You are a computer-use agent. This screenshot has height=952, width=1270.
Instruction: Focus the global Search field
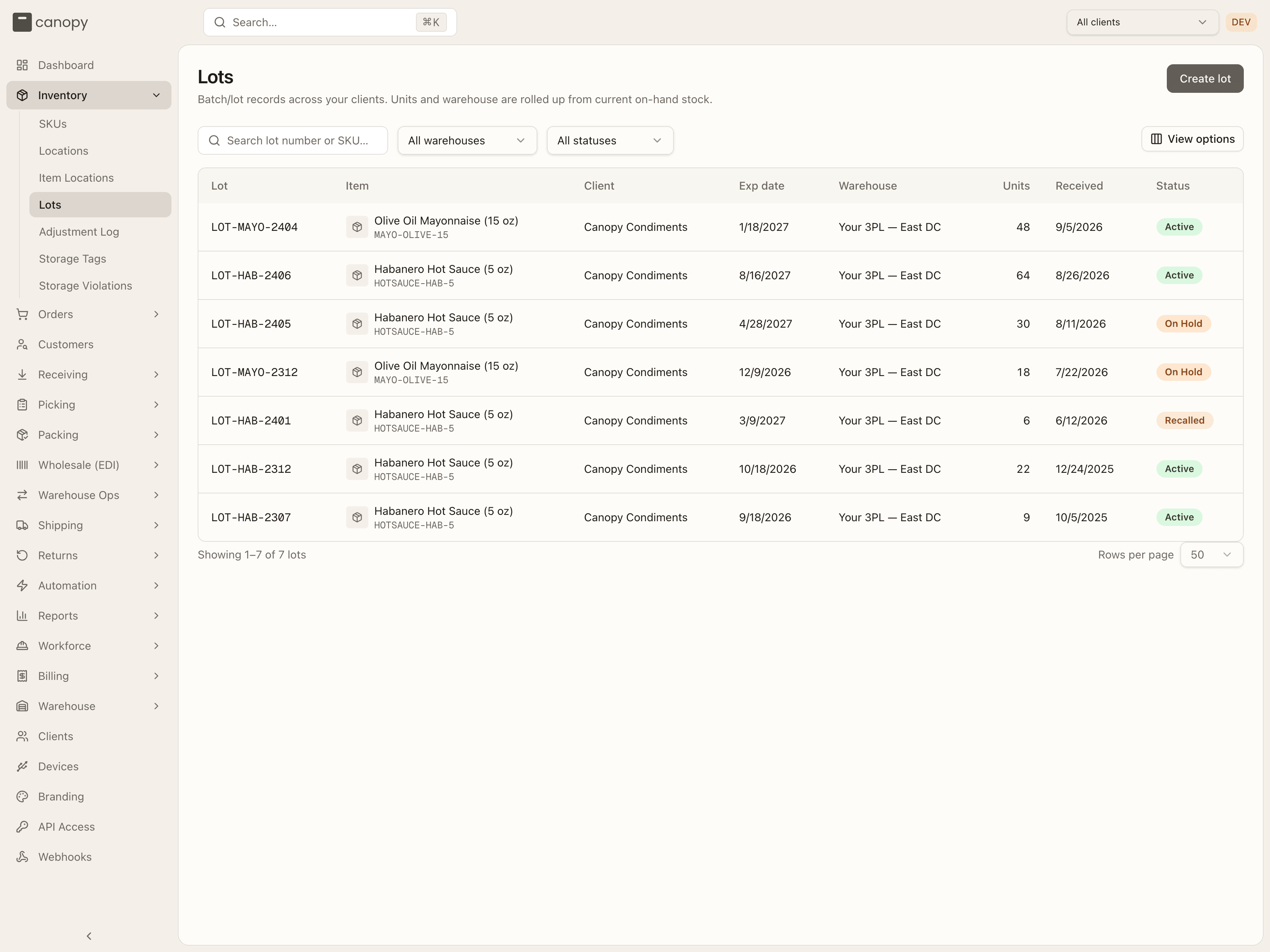pyautogui.click(x=330, y=22)
